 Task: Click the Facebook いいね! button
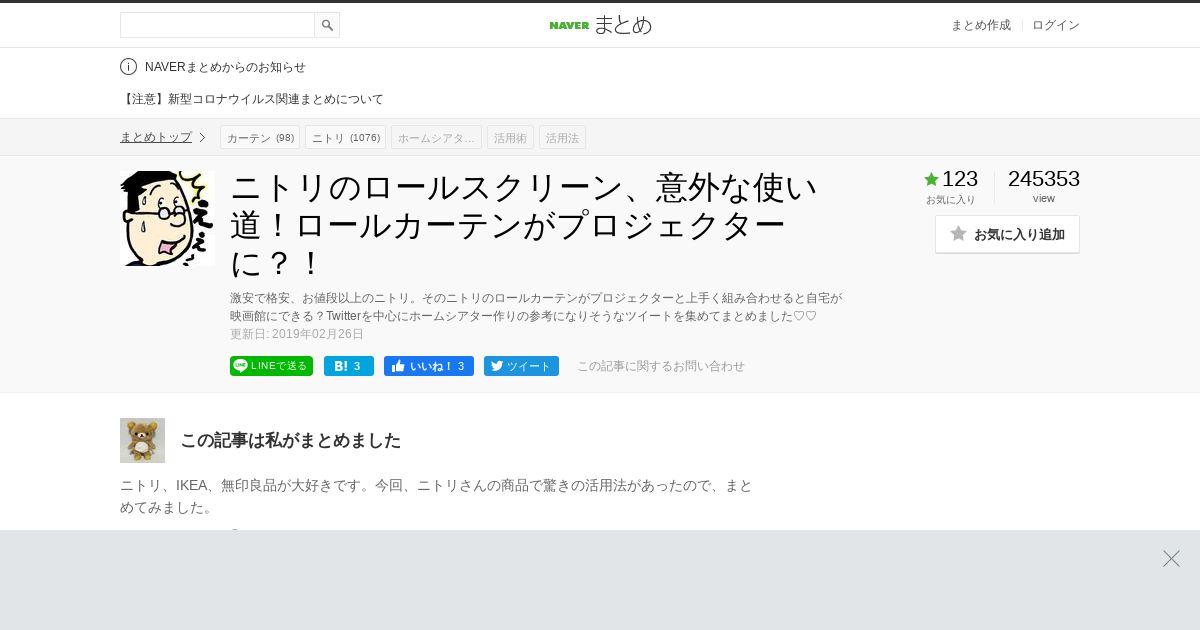429,366
